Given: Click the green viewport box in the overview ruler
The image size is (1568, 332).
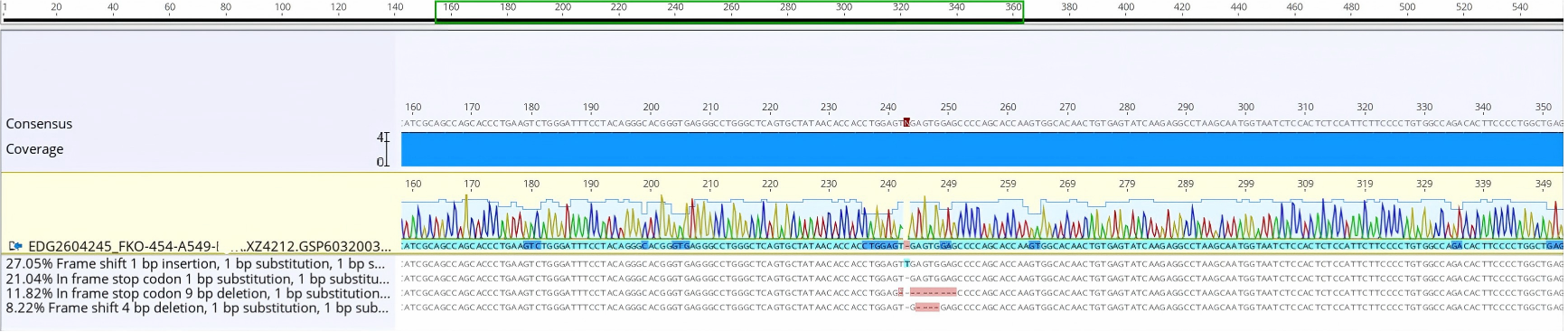Looking at the screenshot, I should tap(729, 12).
